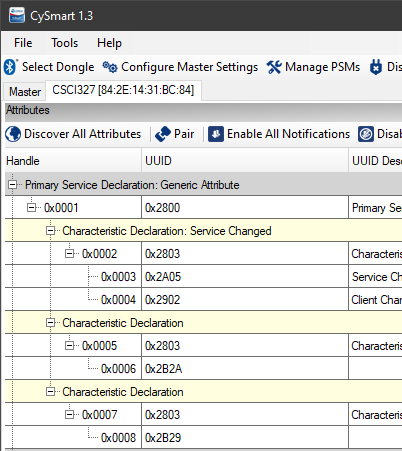Screen dimensions: 402x451
Task: Collapse the 0x0001 handle node
Action: click(32, 208)
